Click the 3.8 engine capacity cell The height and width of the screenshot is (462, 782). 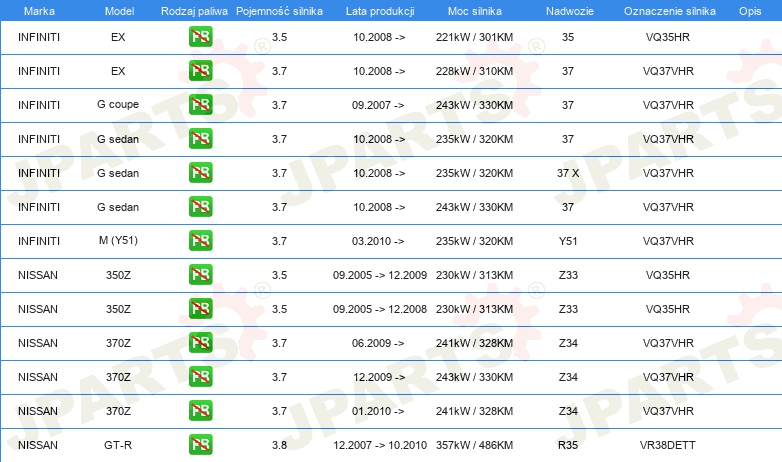point(279,445)
